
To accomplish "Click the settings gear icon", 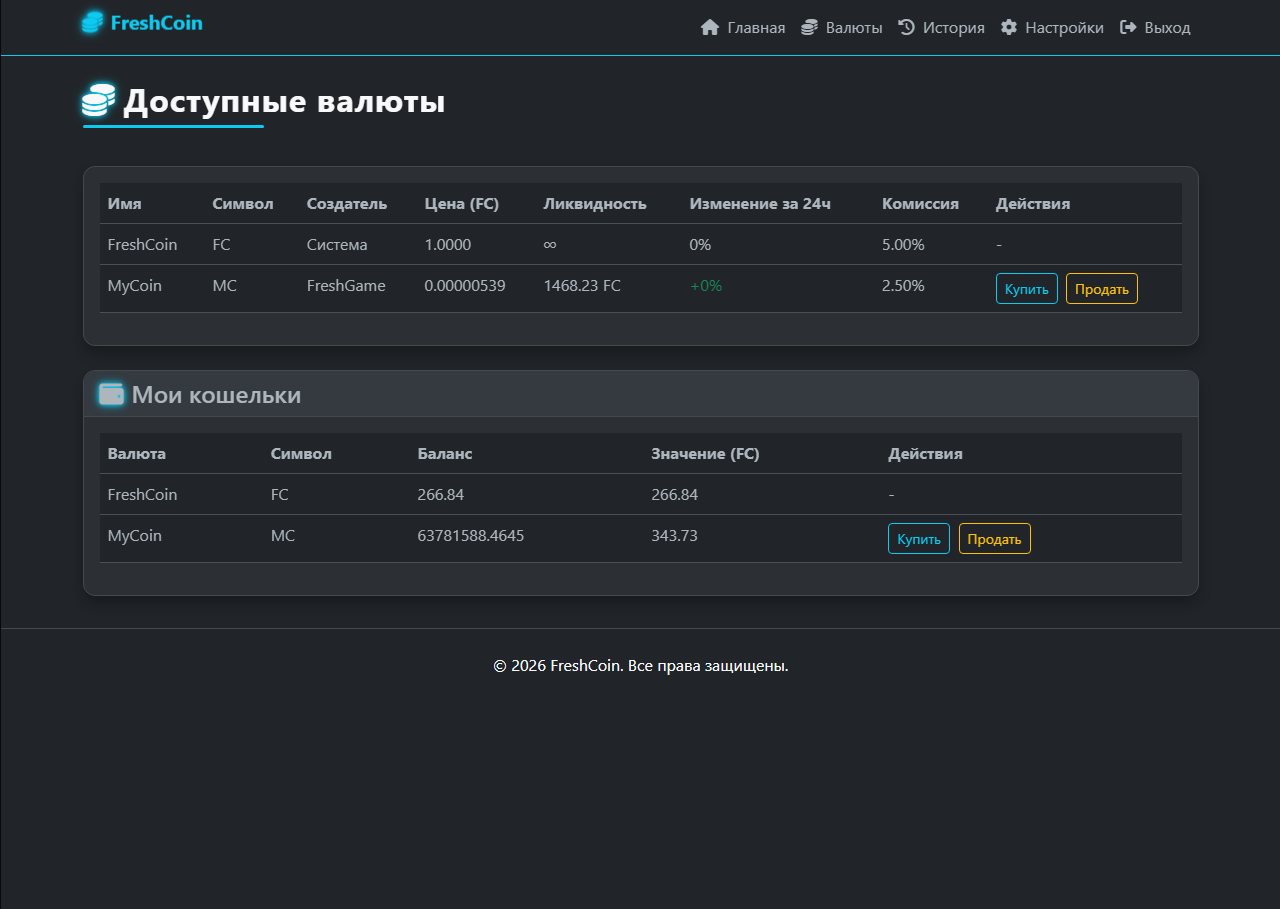I will coord(1009,28).
